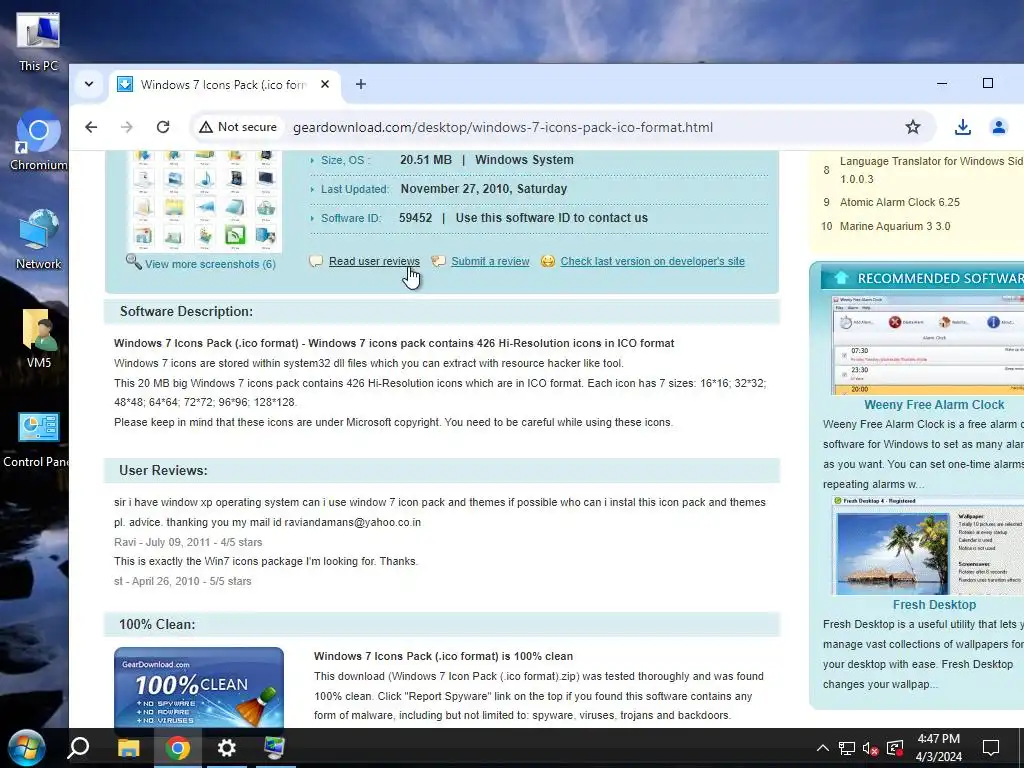
Task: Click the icons pack screenshot thumbnail
Action: [204, 200]
